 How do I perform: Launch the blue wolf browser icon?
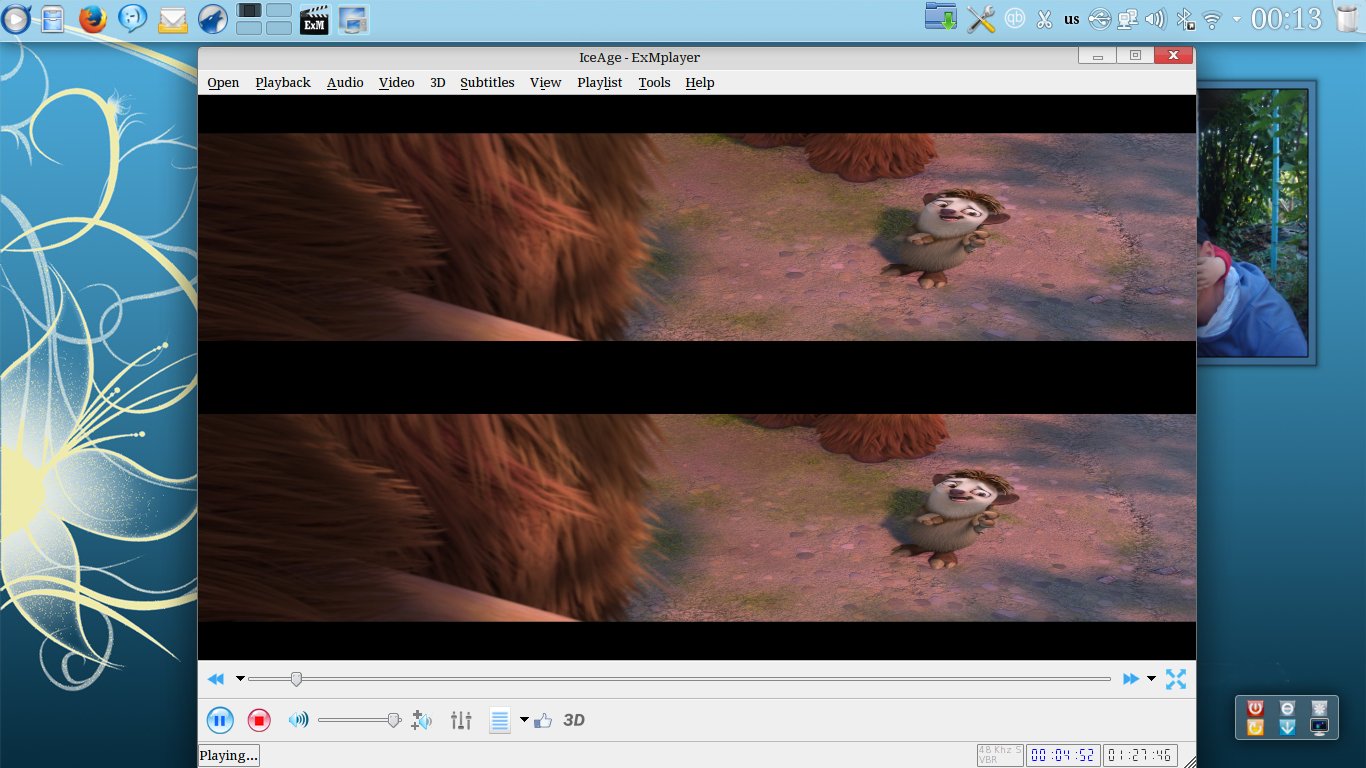pos(213,18)
